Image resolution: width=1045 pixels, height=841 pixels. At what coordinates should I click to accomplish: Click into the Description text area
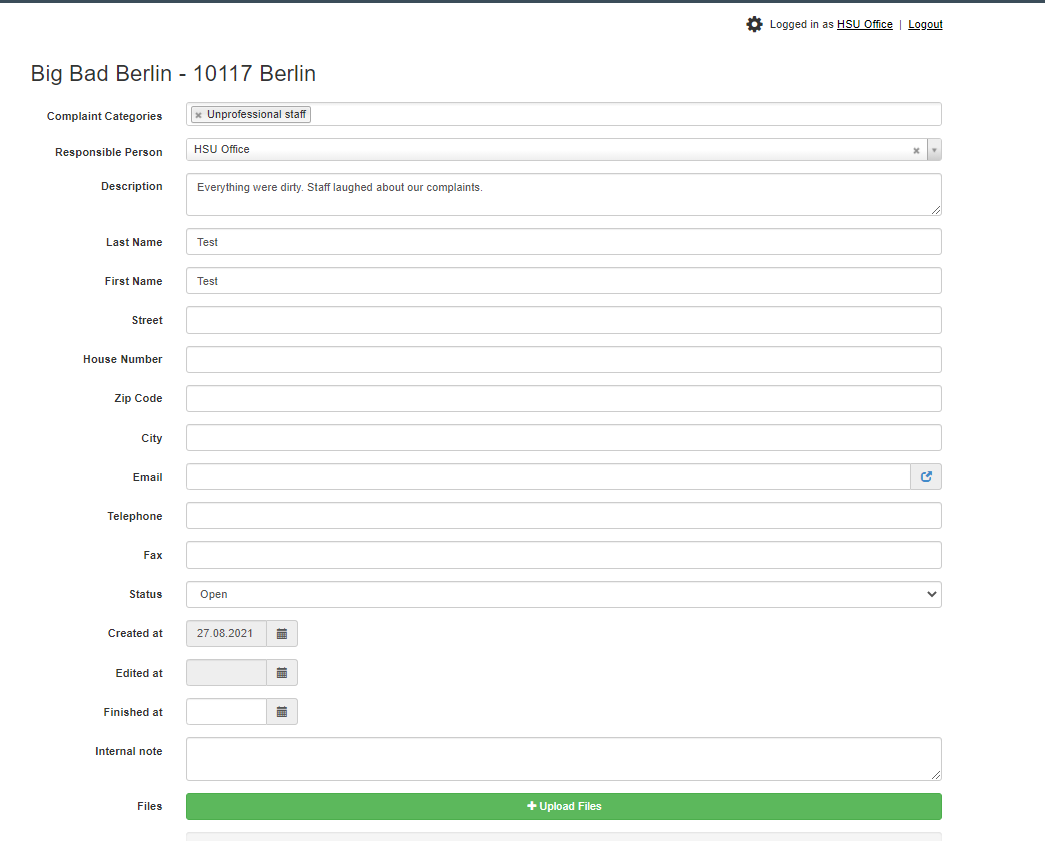pos(563,194)
